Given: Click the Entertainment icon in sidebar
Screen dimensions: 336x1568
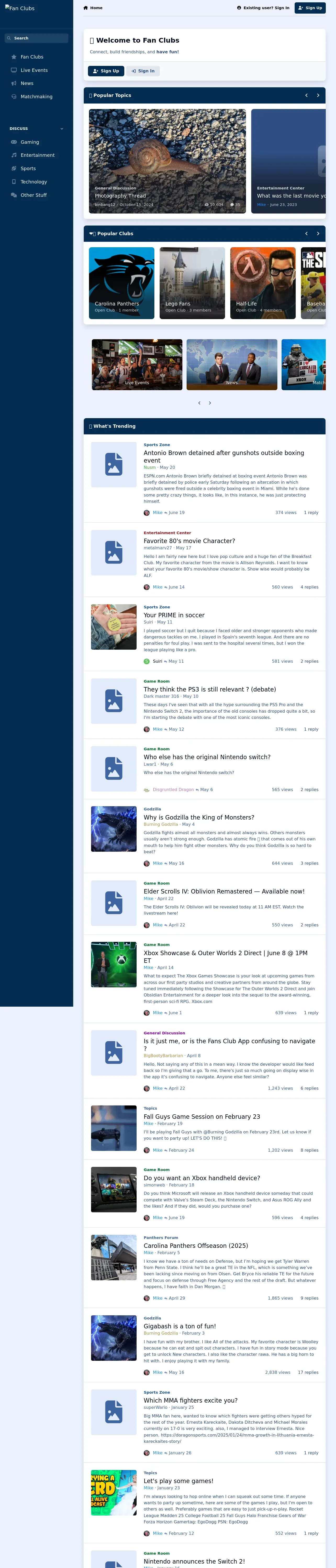Looking at the screenshot, I should [x=14, y=155].
